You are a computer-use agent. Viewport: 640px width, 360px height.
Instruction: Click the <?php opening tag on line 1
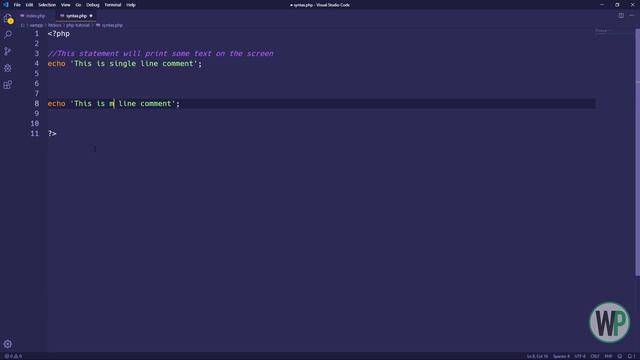click(x=59, y=33)
